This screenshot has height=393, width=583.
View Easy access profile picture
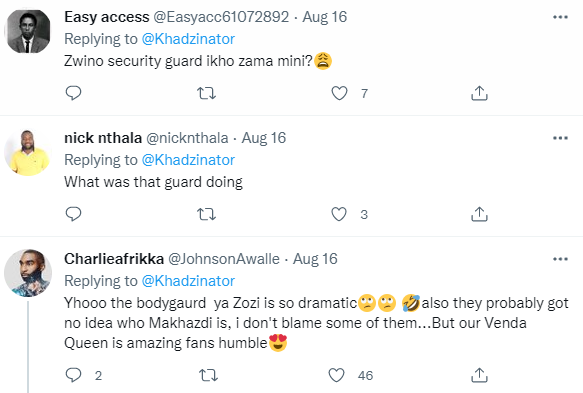28,31
